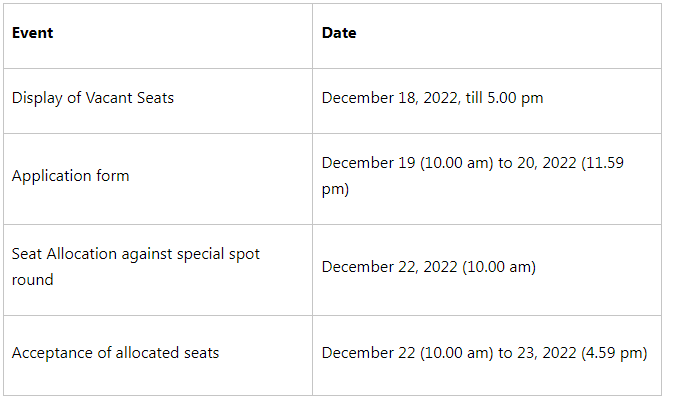Click Seat Allocation against special spot round
The height and width of the screenshot is (403, 673).
(136, 267)
